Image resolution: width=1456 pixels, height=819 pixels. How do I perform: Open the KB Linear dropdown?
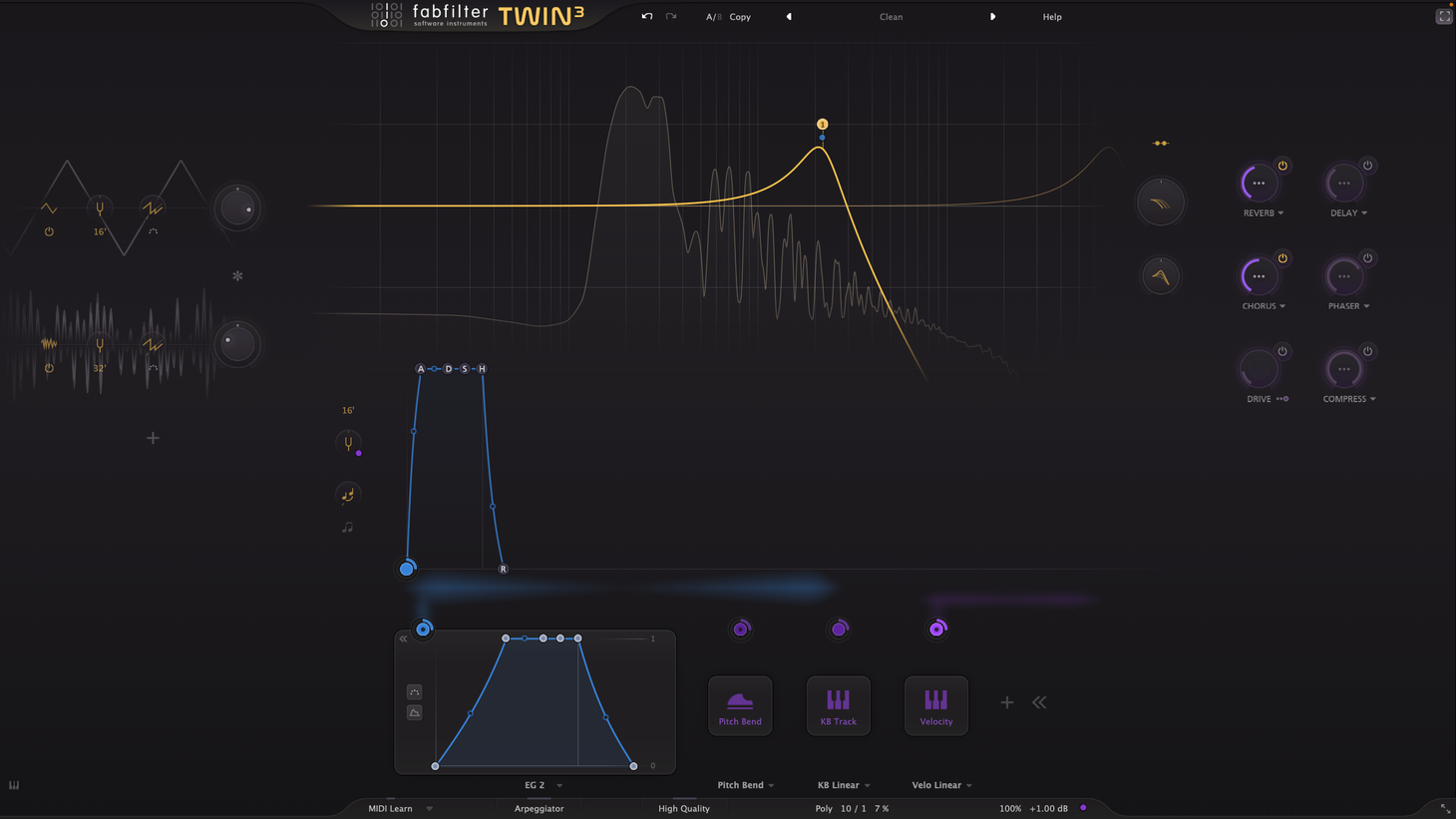(x=844, y=785)
